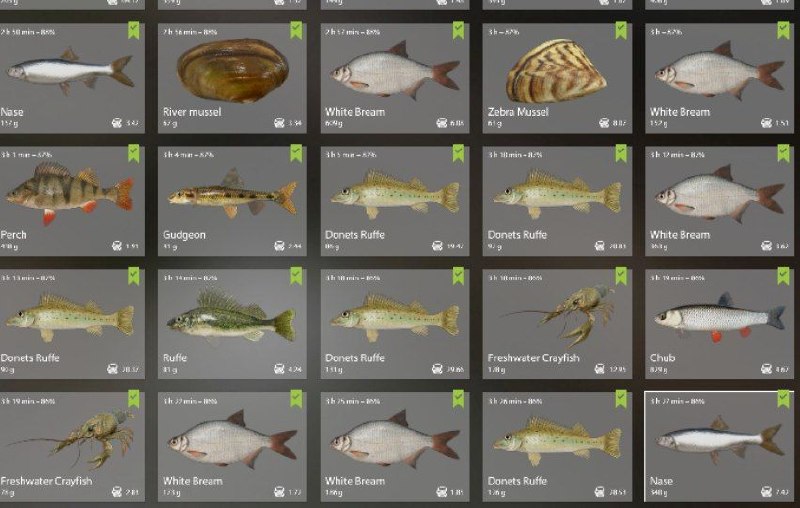Click the Gudgeon name label
Viewport: 800px width, 508px height.
click(184, 235)
